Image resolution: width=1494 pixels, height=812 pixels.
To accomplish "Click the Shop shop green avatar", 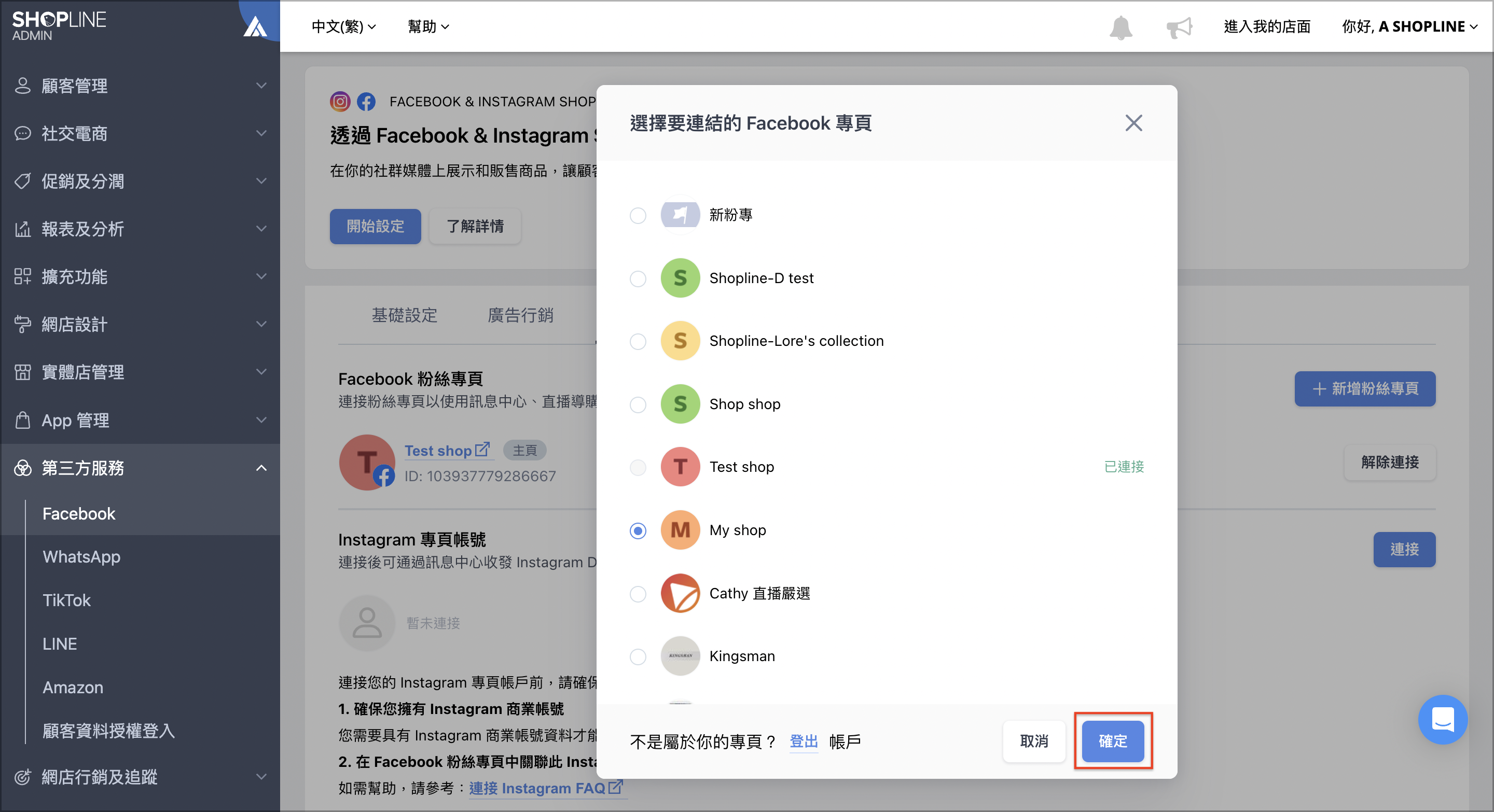I will [680, 404].
